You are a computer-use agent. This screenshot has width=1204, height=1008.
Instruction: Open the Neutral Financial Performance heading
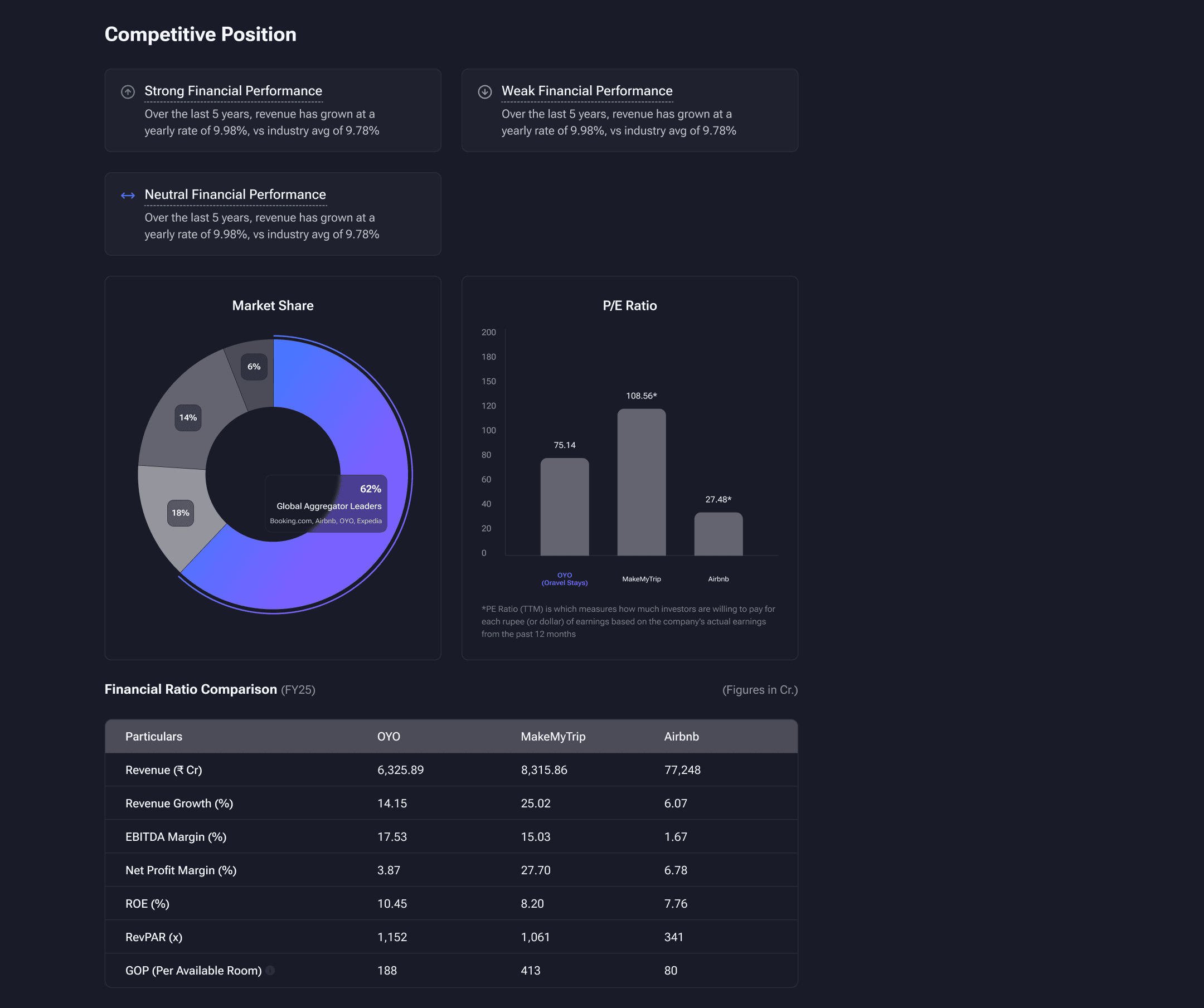(x=235, y=194)
